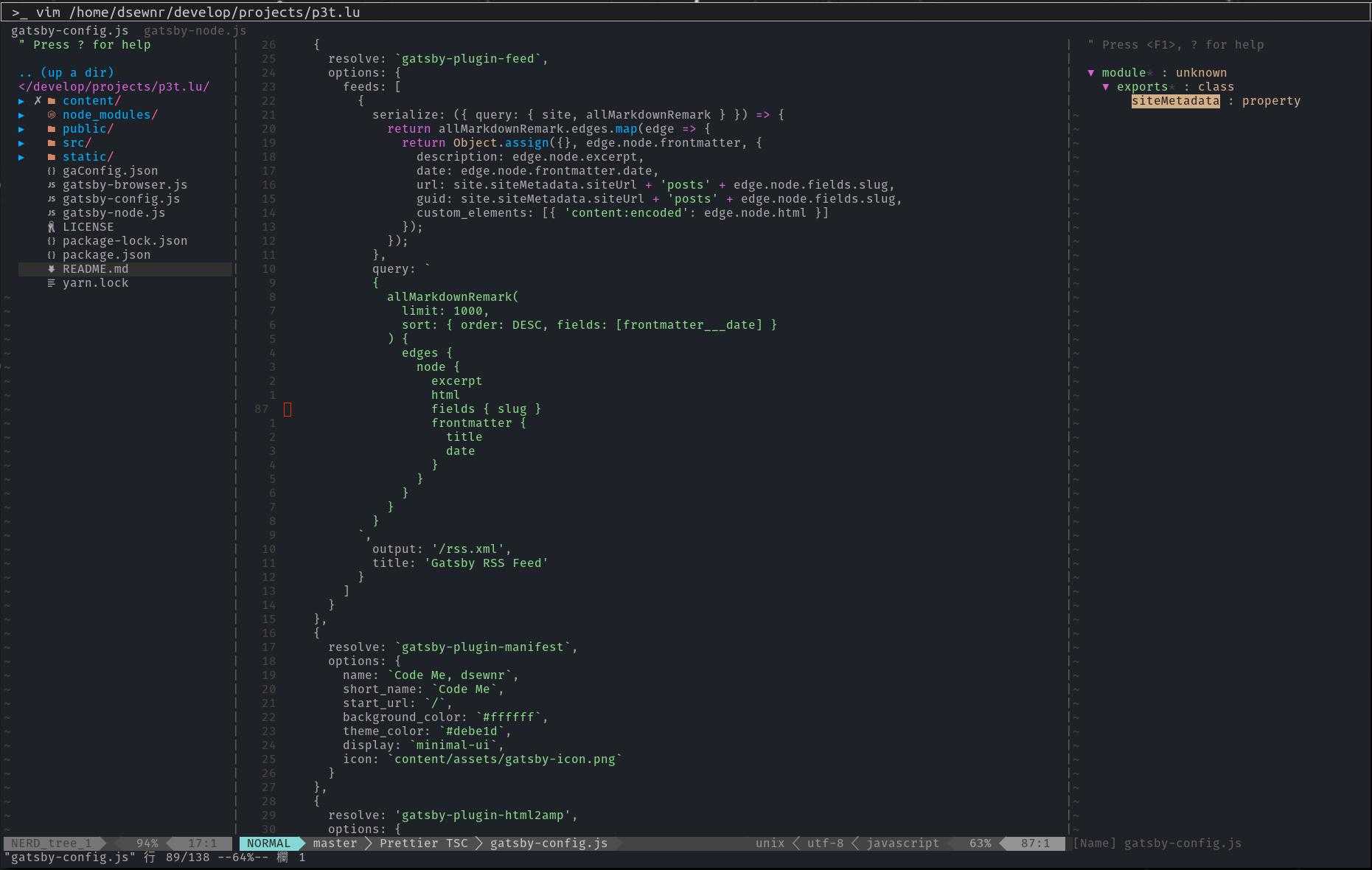
Task: Expand the node_modules folder arrow
Action: click(21, 115)
